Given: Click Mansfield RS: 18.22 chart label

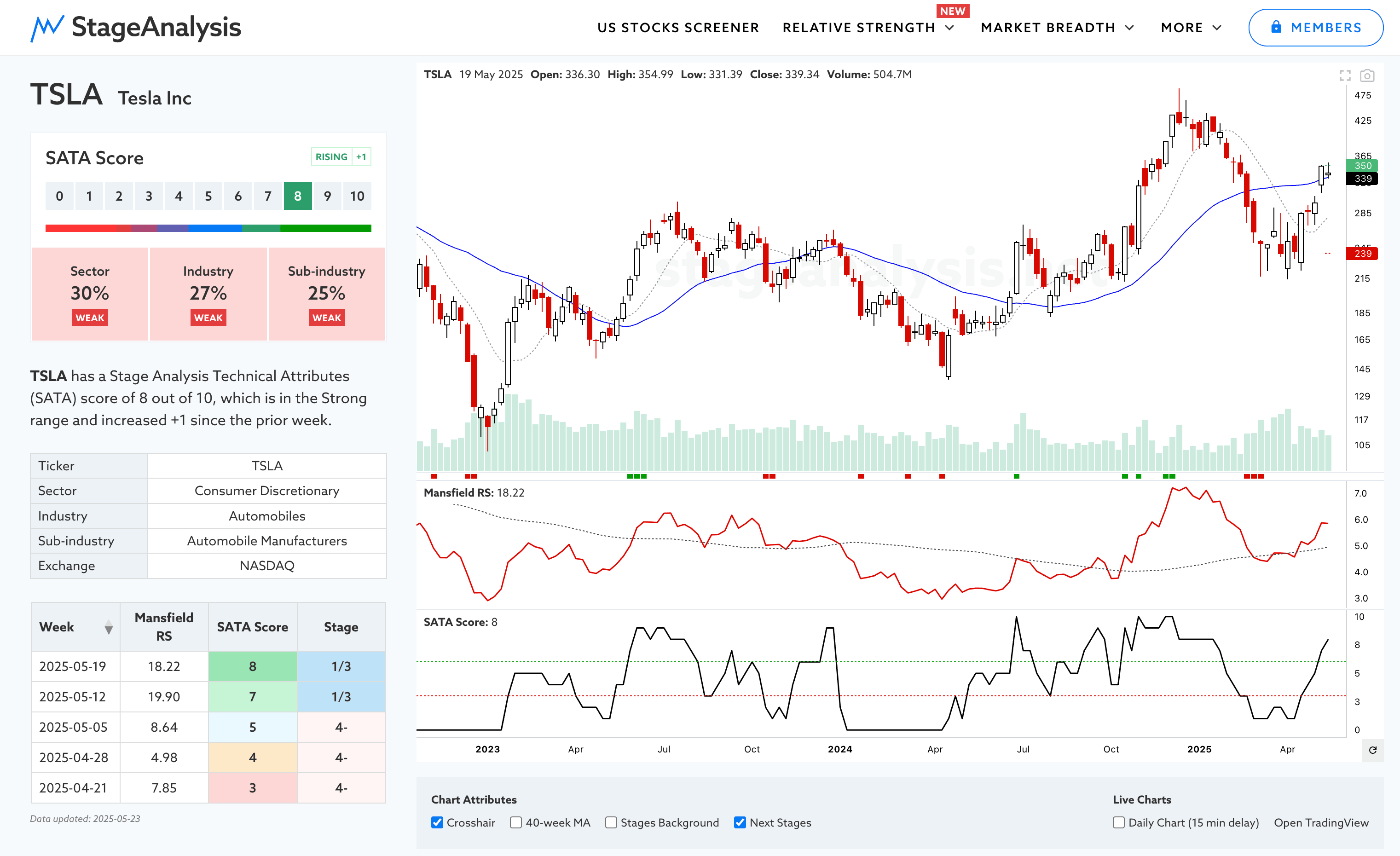Looking at the screenshot, I should (474, 492).
